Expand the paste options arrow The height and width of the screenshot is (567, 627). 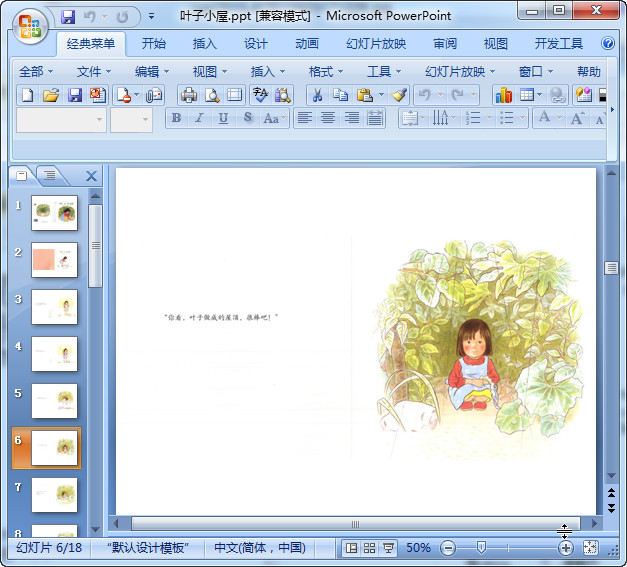[381, 95]
